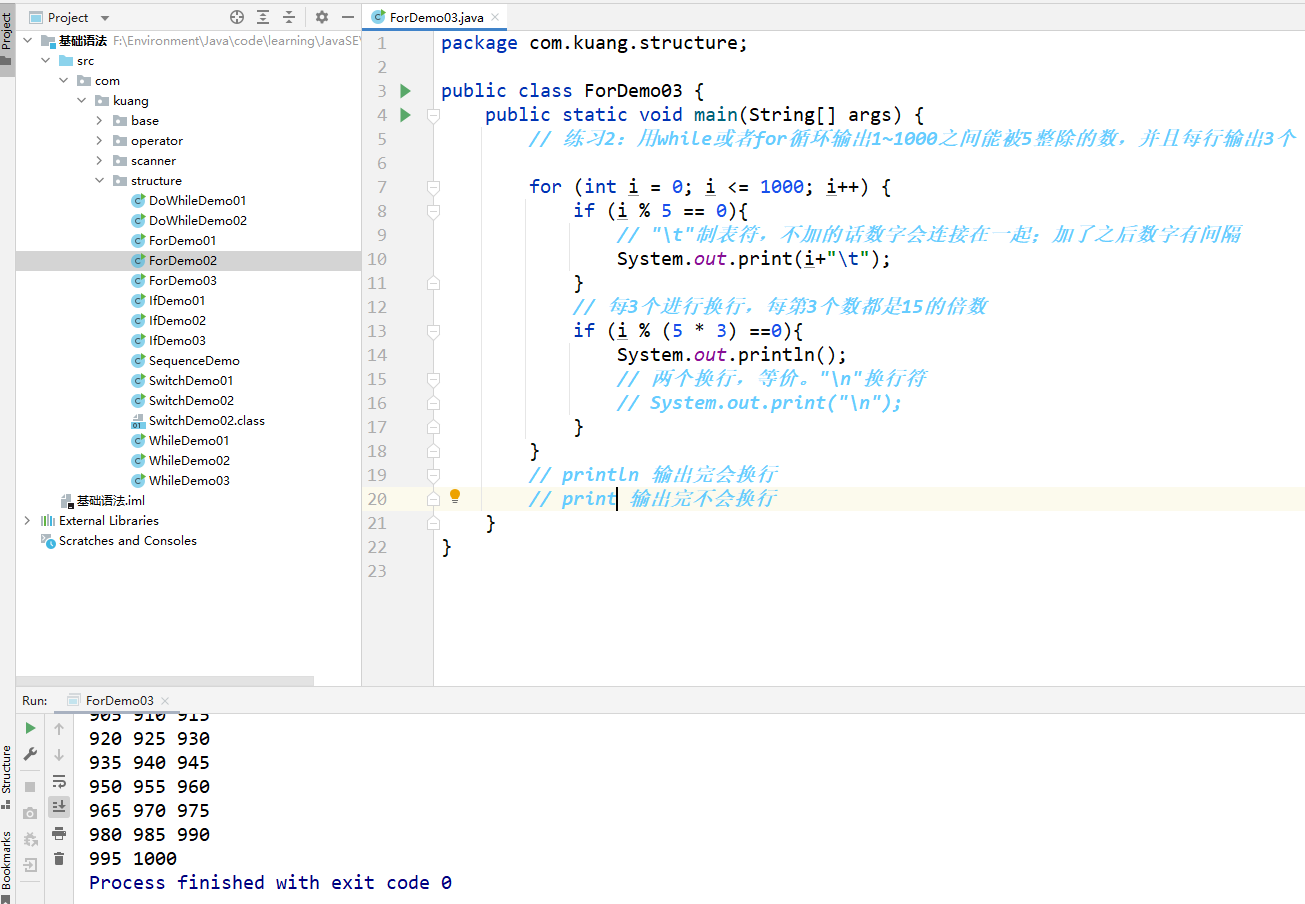Click Expand All in Project toolbar
This screenshot has height=904, width=1305.
coord(263,17)
